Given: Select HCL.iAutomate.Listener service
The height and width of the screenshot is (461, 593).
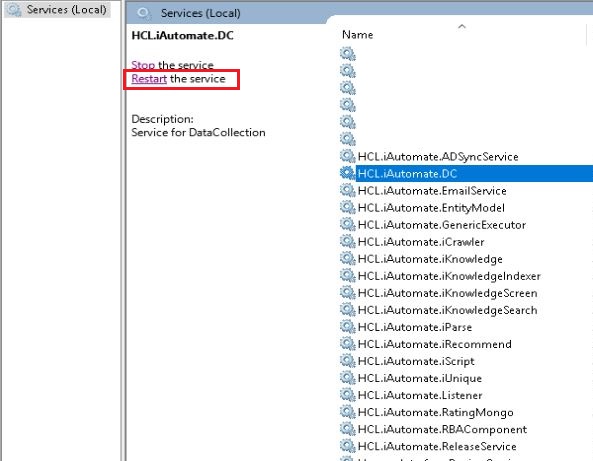Looking at the screenshot, I should [420, 395].
